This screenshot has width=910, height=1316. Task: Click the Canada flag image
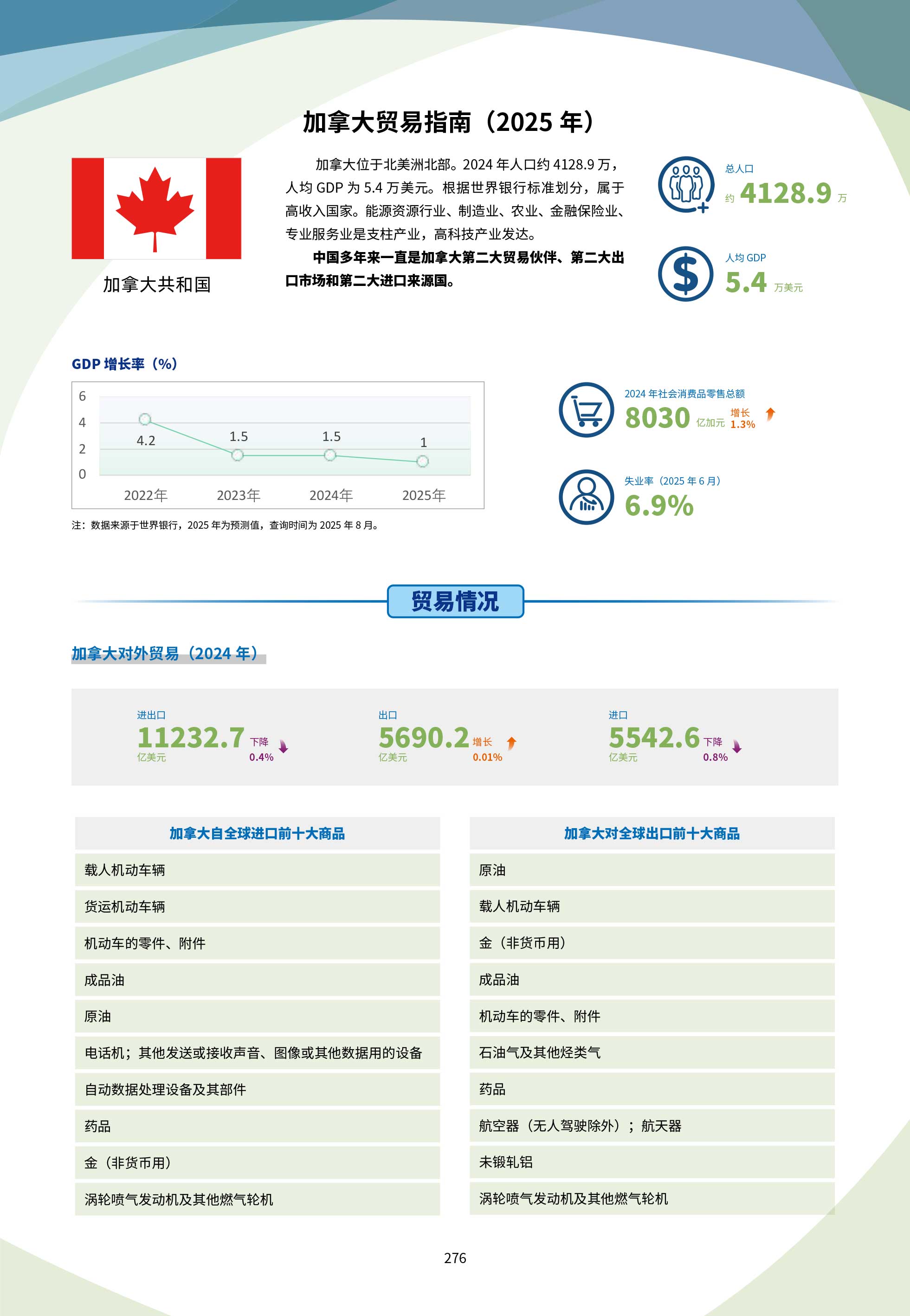(156, 209)
